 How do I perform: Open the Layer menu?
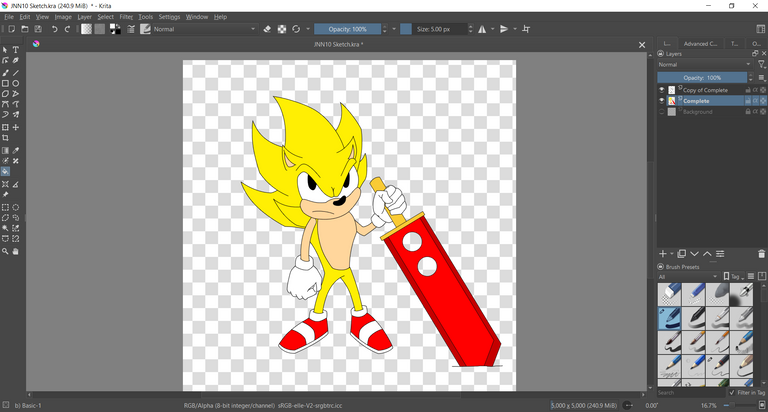click(x=84, y=17)
